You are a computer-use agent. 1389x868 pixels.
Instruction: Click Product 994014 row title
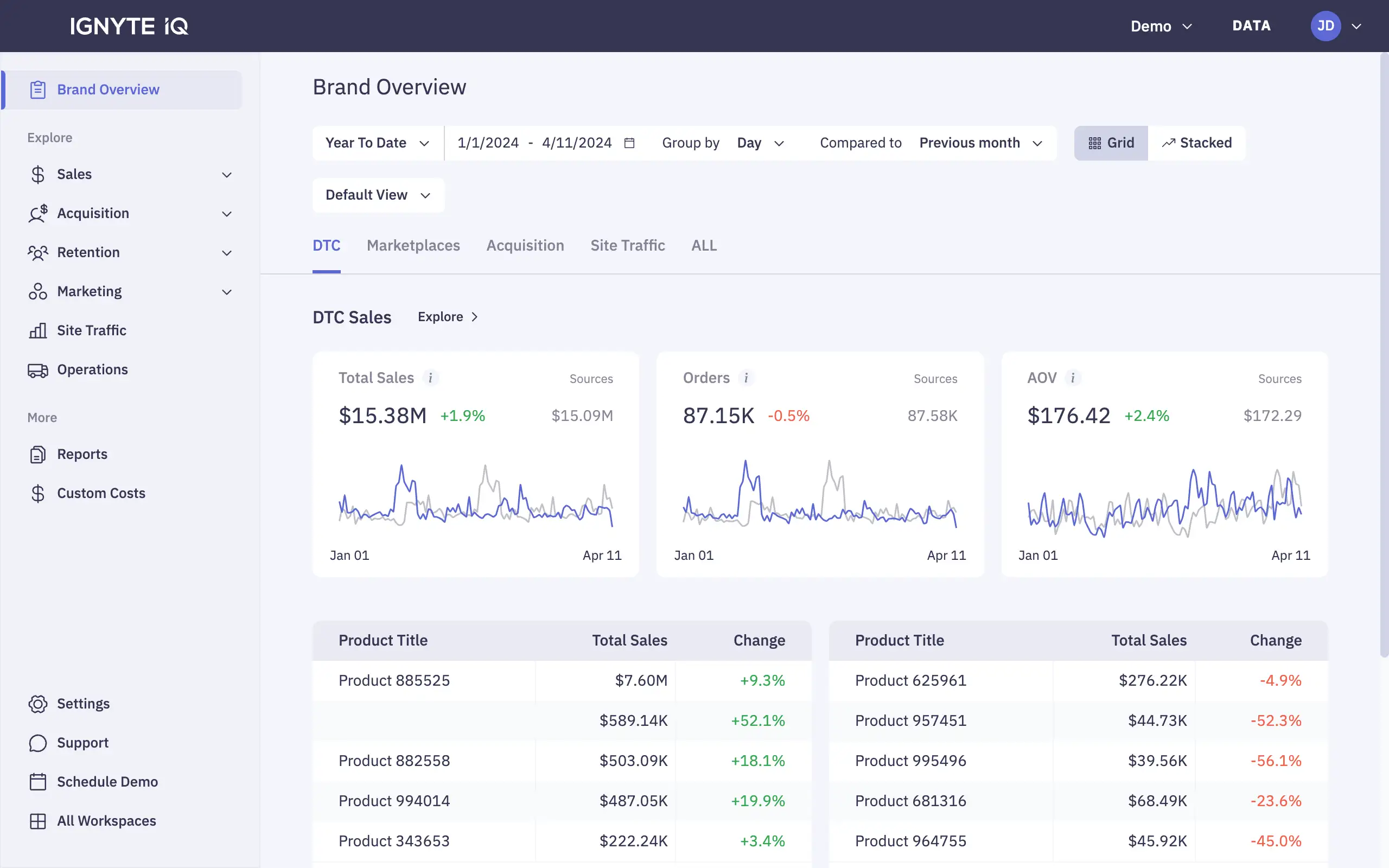coord(394,801)
